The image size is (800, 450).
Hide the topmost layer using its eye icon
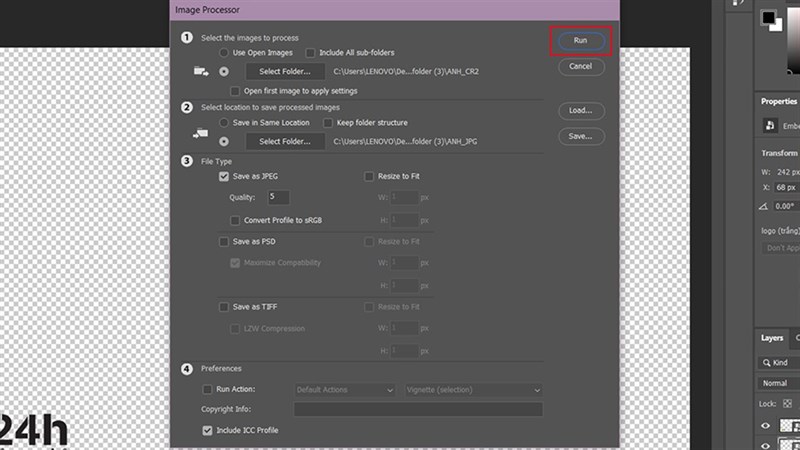[x=765, y=426]
